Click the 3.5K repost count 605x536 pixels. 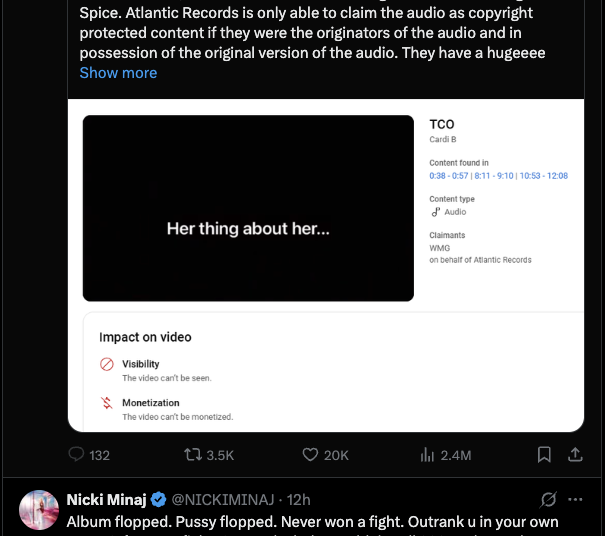(219, 455)
